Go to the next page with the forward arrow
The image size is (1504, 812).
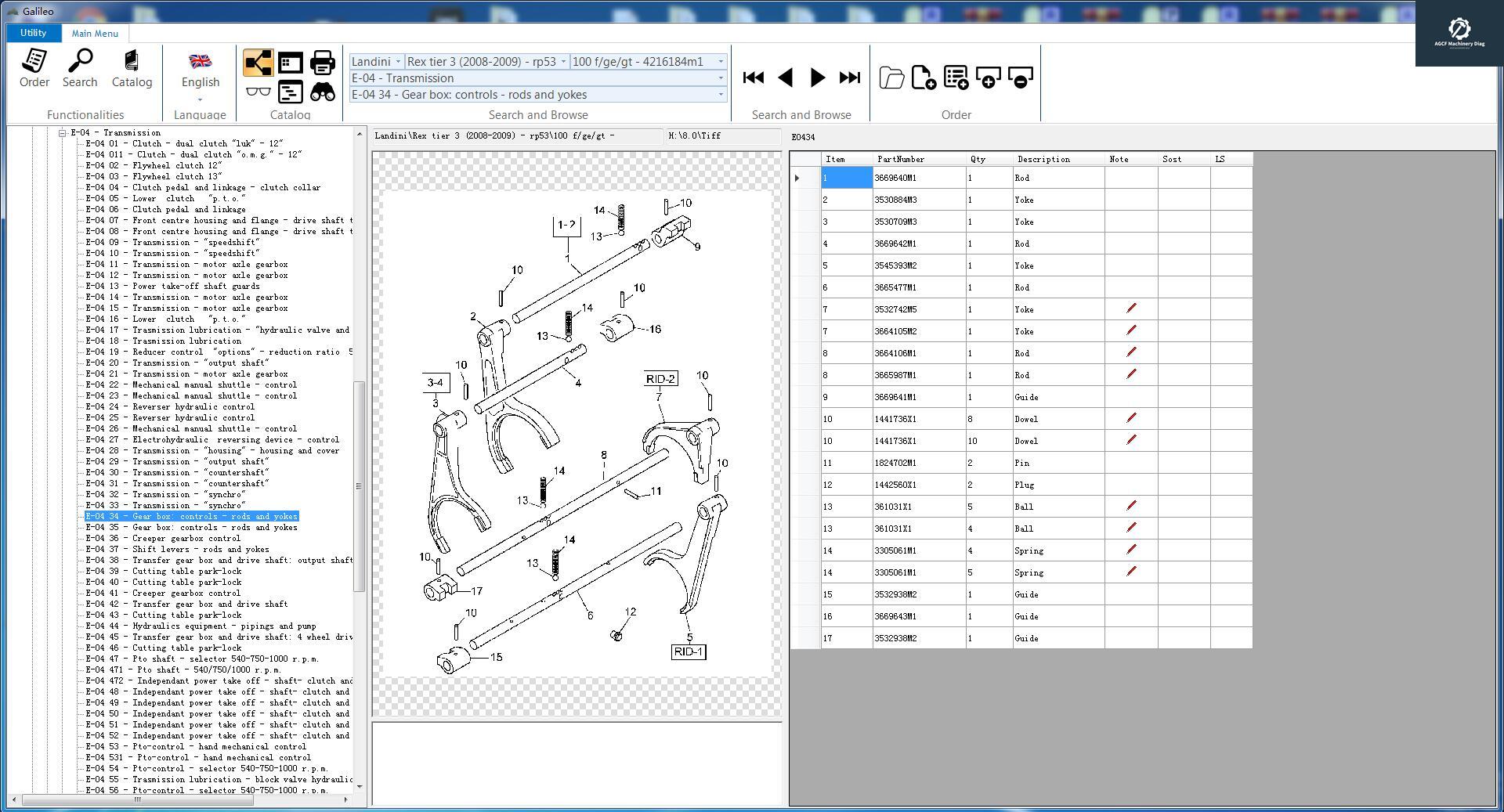[817, 78]
